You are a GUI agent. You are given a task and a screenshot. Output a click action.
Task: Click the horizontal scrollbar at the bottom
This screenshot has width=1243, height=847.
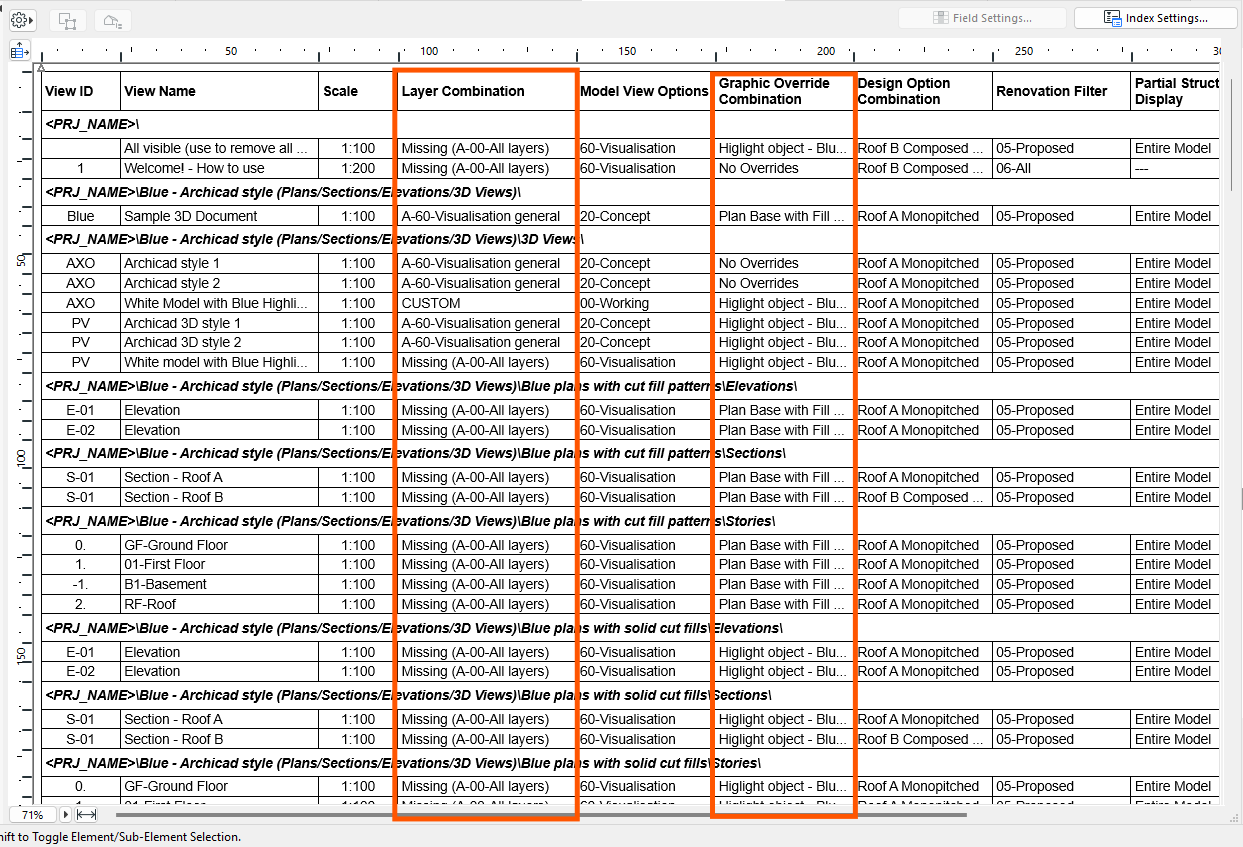click(x=542, y=815)
